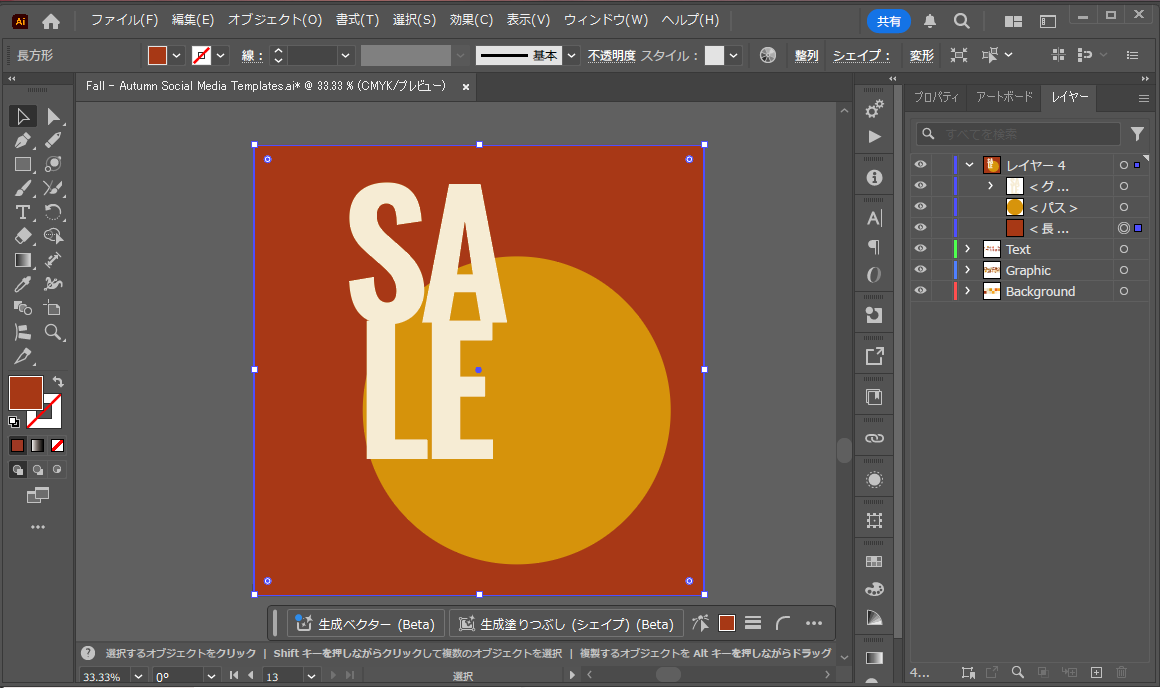The height and width of the screenshot is (688, 1160).
Task: Filter layers with the funnel icon
Action: click(x=1137, y=134)
